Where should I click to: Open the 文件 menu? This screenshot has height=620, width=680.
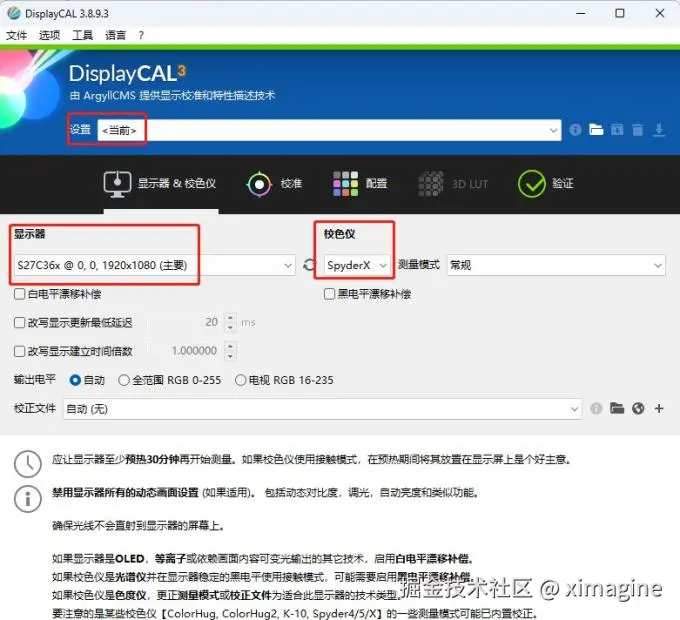[x=16, y=35]
